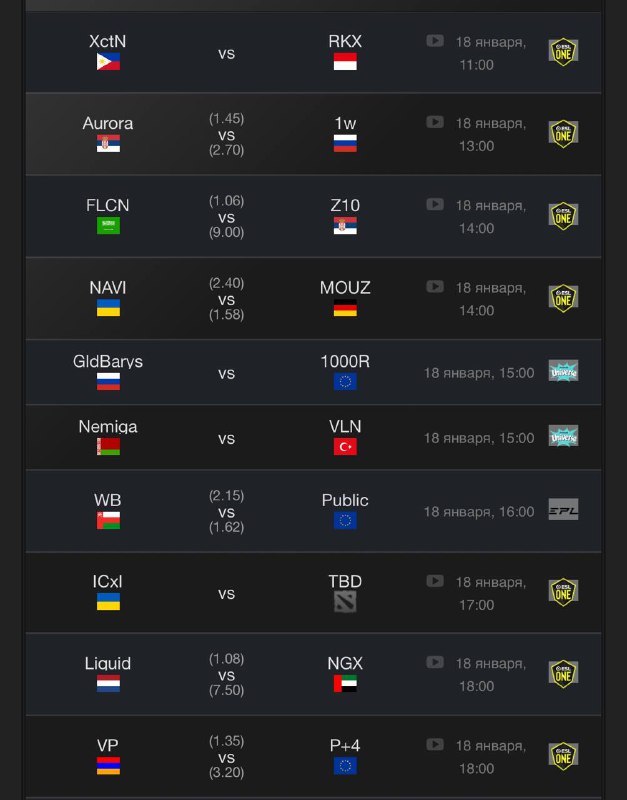
Task: Choose NGX odds 7.50
Action: 226,690
